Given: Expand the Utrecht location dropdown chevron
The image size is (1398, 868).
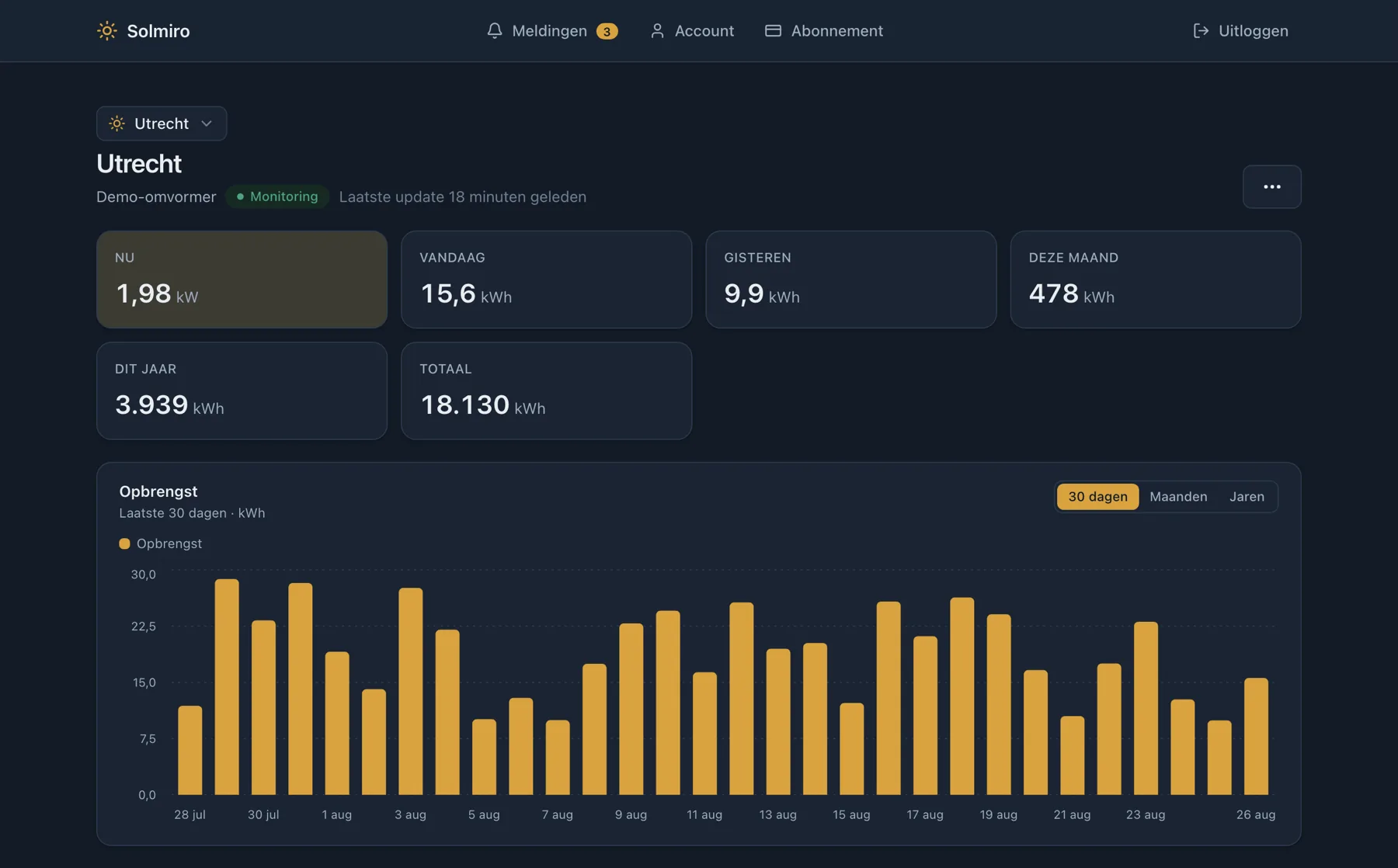Looking at the screenshot, I should (x=207, y=123).
